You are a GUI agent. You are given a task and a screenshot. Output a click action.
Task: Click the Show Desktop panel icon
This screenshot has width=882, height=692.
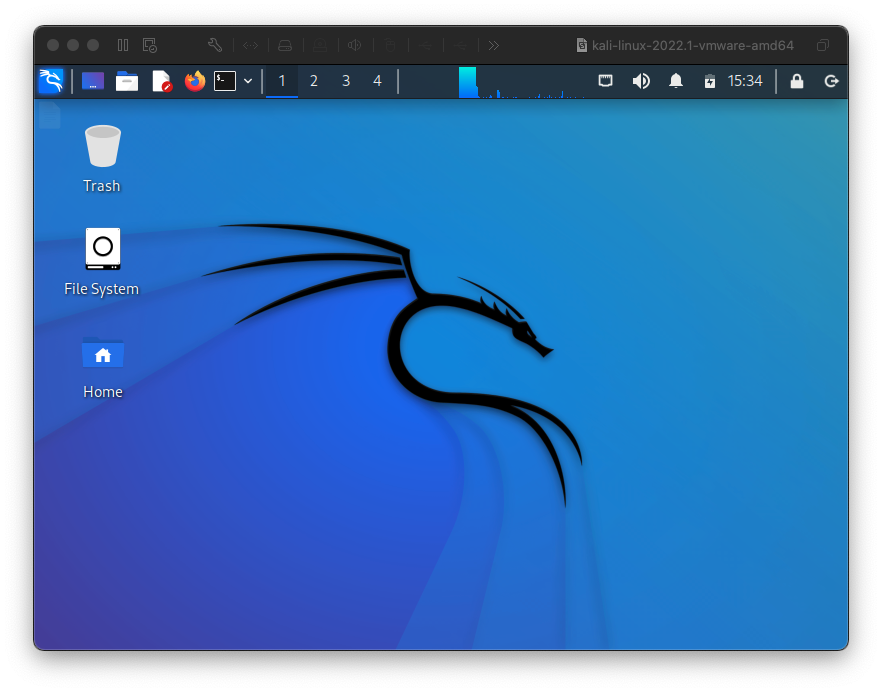tap(93, 81)
